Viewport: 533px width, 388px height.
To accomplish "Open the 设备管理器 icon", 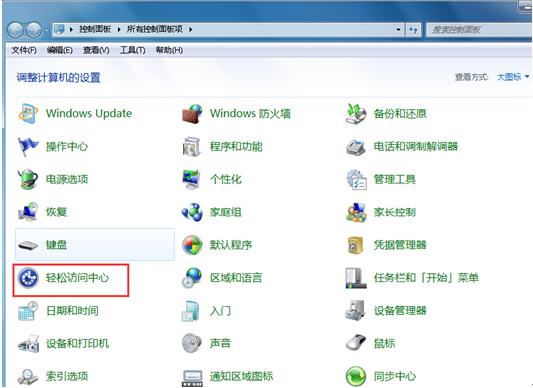I will 356,310.
